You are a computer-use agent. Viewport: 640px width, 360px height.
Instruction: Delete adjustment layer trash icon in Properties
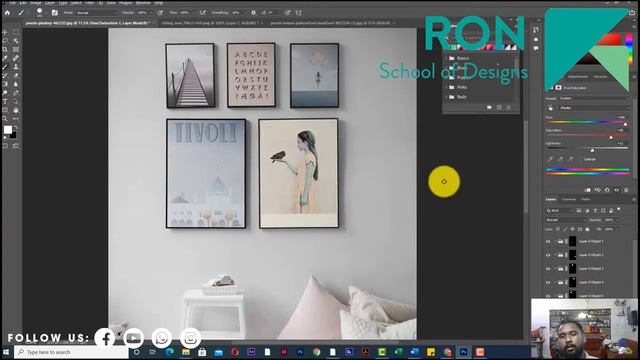click(626, 190)
